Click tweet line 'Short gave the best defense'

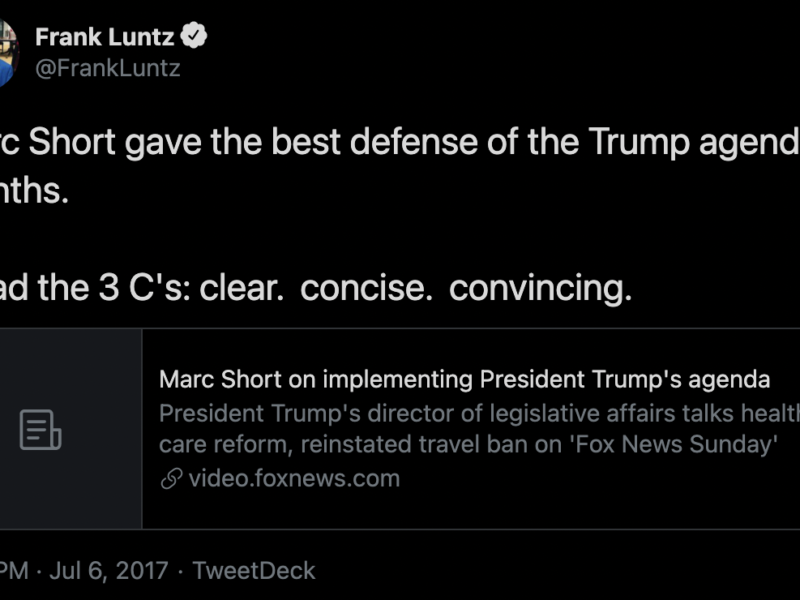click(250, 143)
